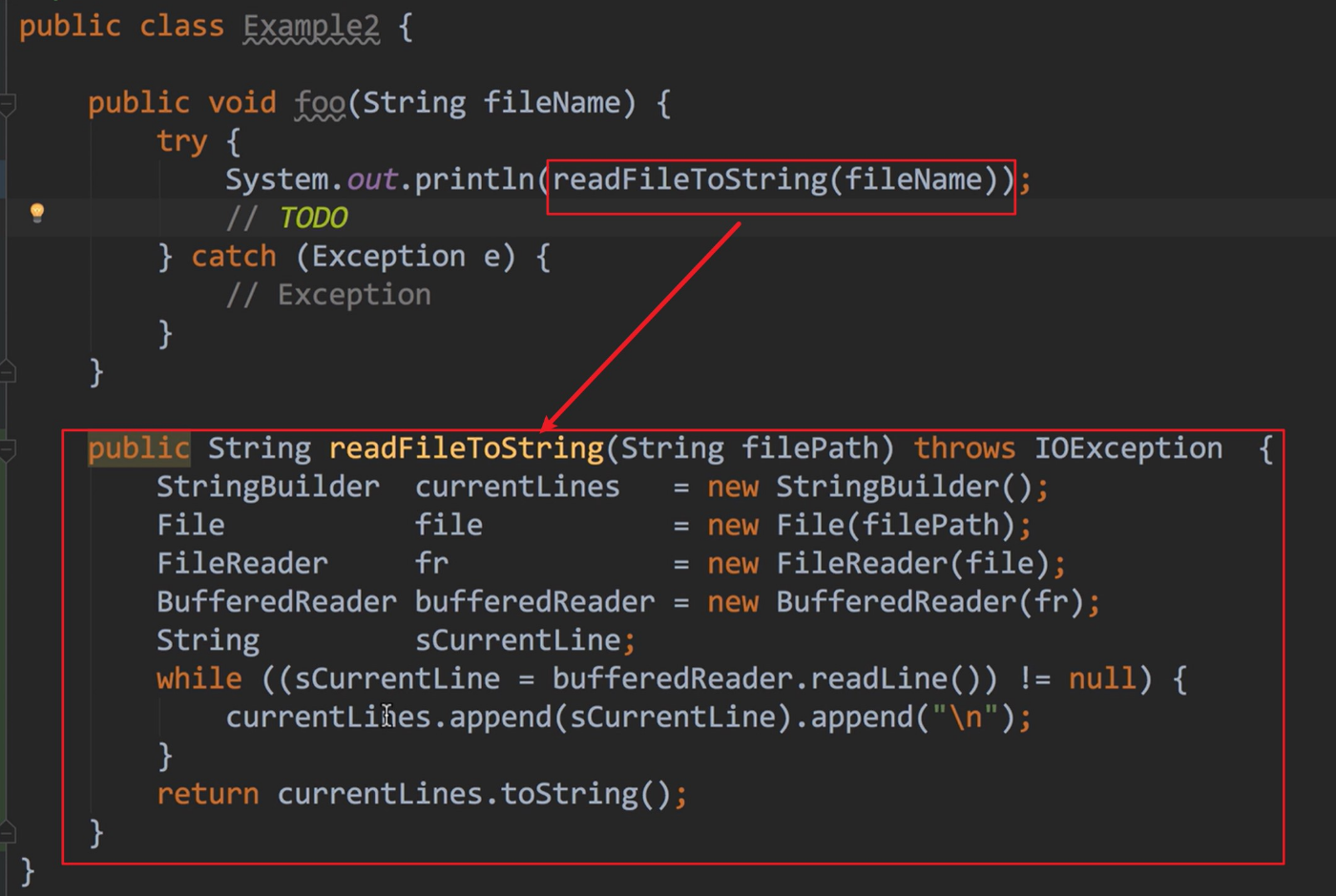The image size is (1336, 896).
Task: Click the BufferedReader type at line start
Action: [x=277, y=602]
